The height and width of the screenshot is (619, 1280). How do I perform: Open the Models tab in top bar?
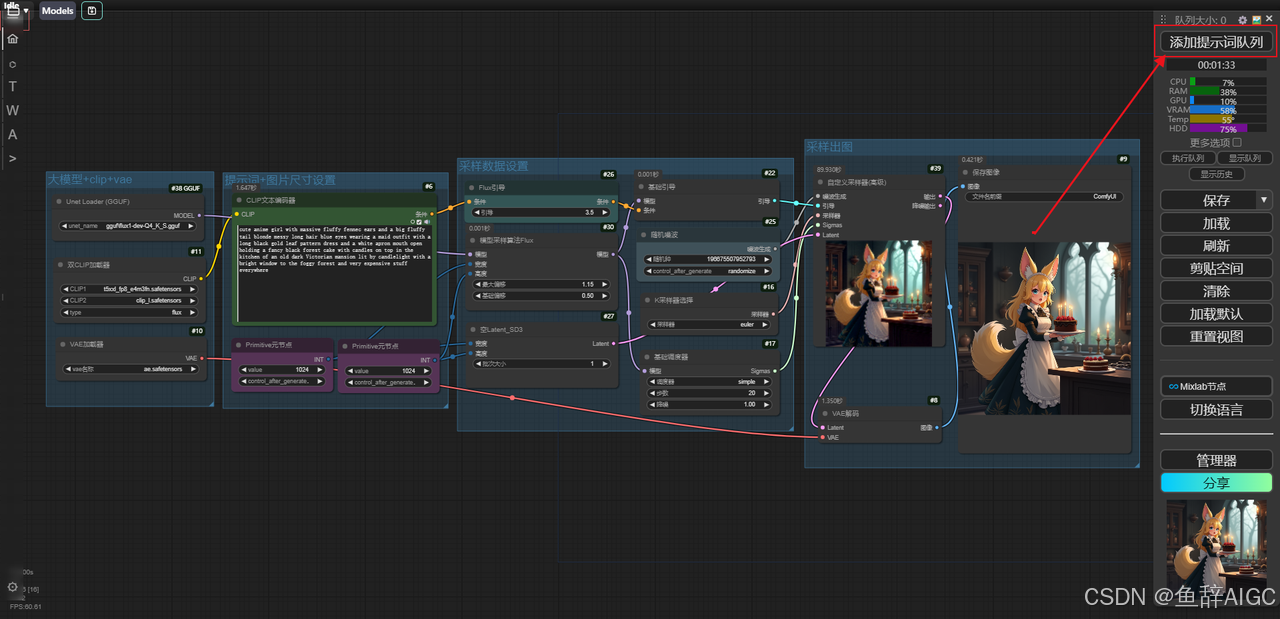pos(57,11)
